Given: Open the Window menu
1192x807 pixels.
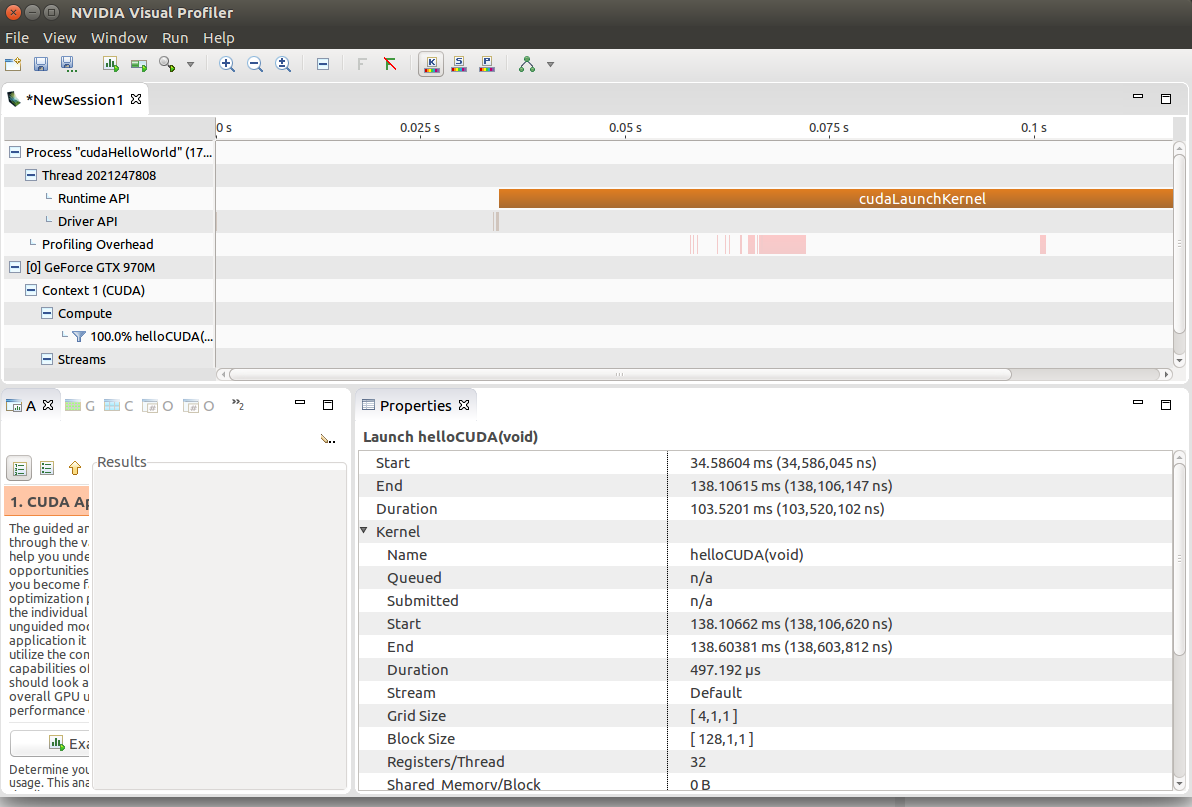Looking at the screenshot, I should [x=119, y=38].
